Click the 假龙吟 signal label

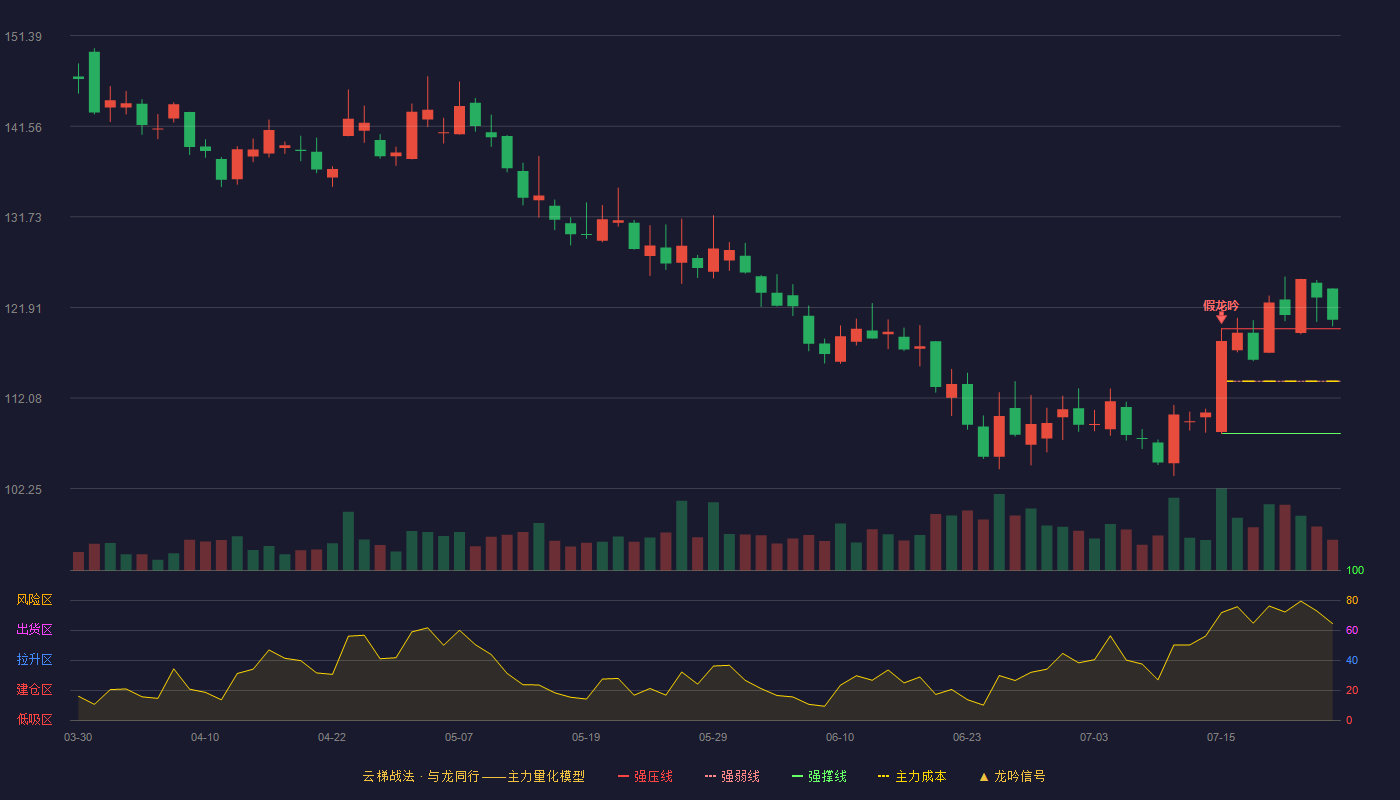1221,305
